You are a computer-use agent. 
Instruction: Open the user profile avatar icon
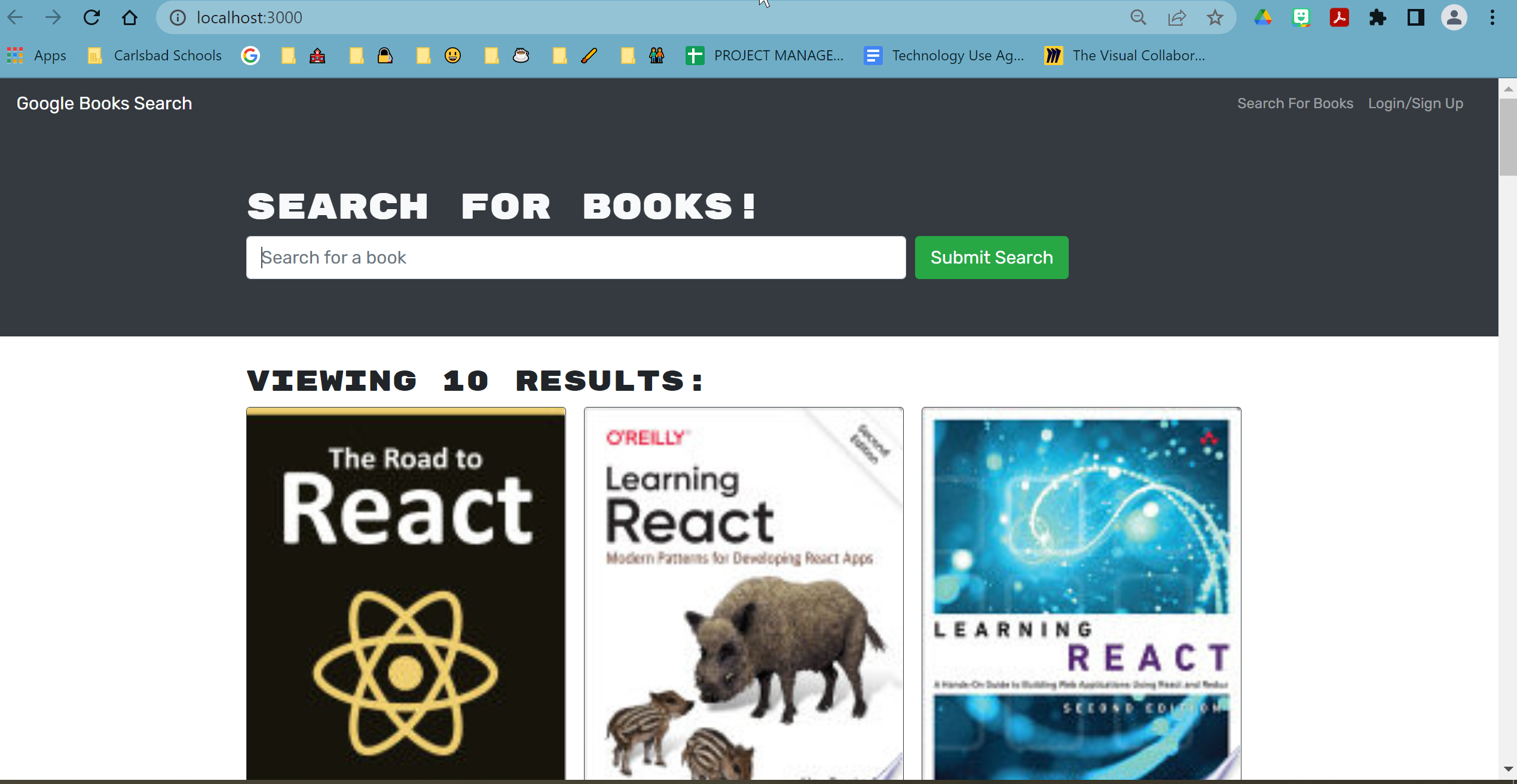[x=1454, y=17]
